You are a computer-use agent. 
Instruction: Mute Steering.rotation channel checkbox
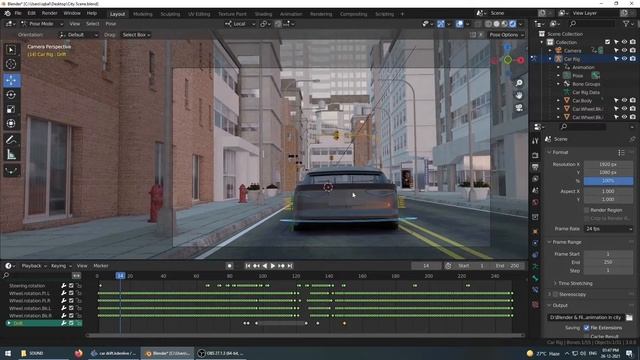point(71,286)
